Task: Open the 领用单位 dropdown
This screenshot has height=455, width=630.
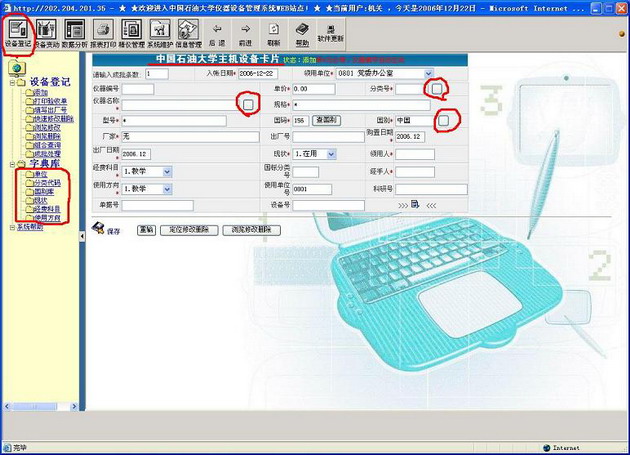Action: tap(429, 74)
